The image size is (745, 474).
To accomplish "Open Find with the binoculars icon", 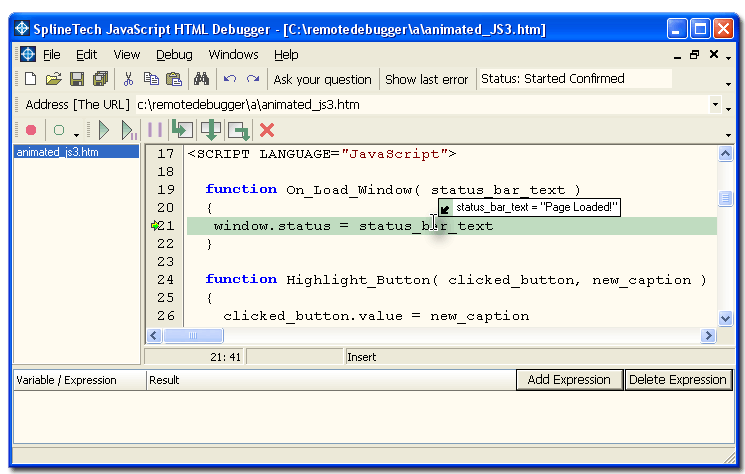I will tap(201, 79).
